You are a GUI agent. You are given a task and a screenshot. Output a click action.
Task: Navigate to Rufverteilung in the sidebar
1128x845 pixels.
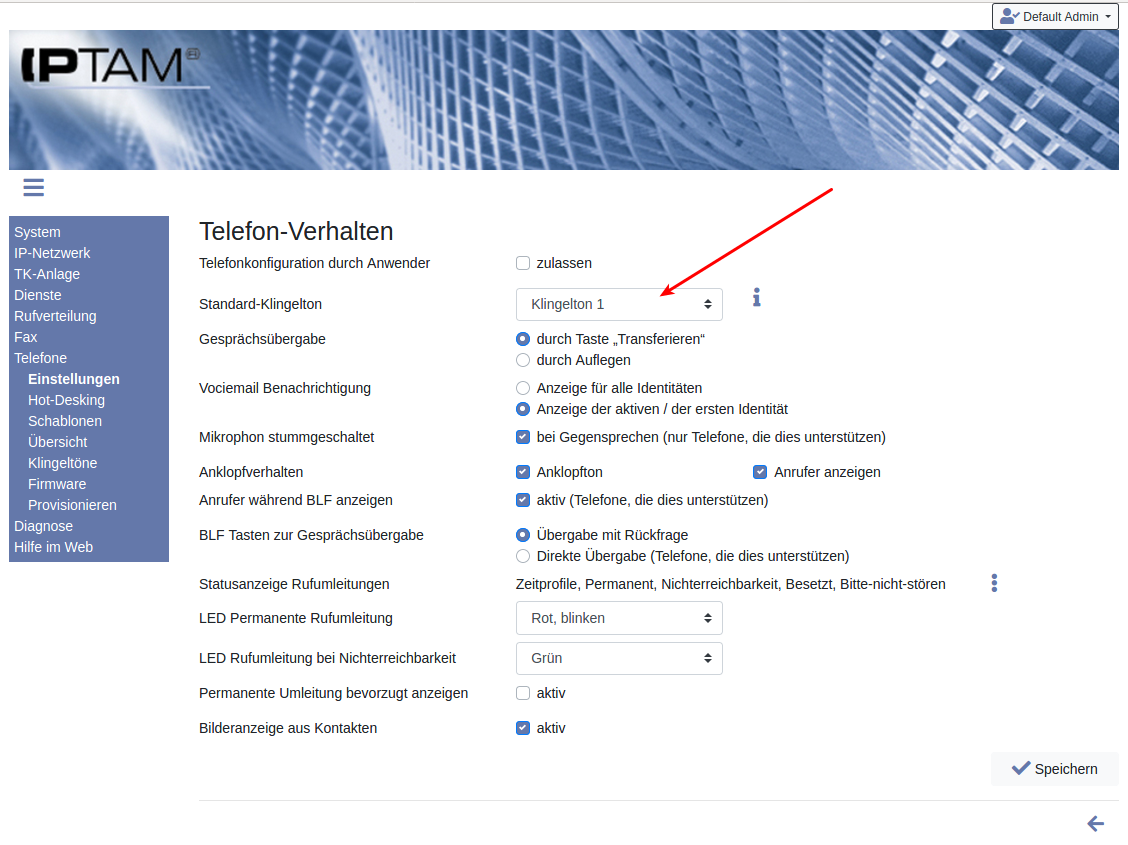55,316
